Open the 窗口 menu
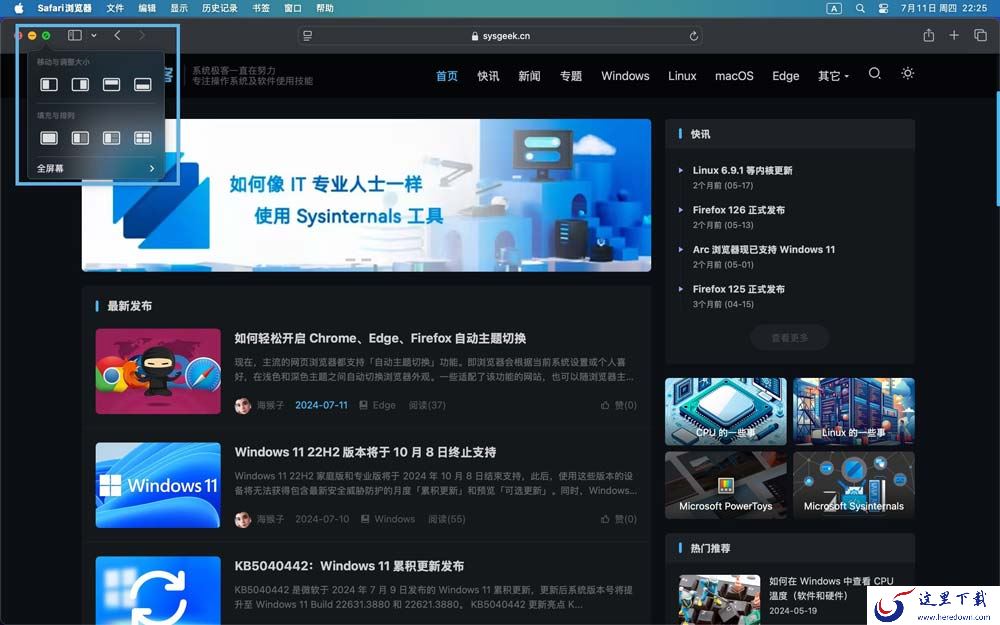The height and width of the screenshot is (625, 1000). [x=293, y=8]
